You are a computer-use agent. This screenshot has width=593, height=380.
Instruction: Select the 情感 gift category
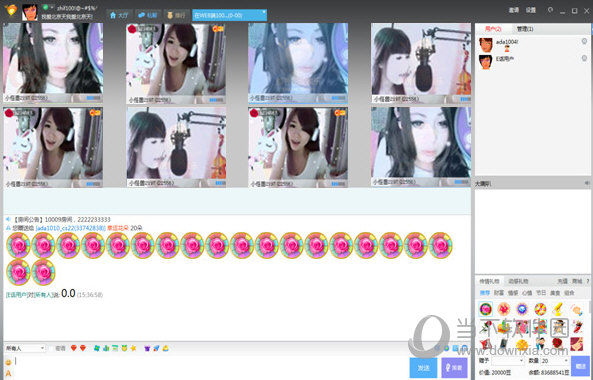pyautogui.click(x=513, y=293)
